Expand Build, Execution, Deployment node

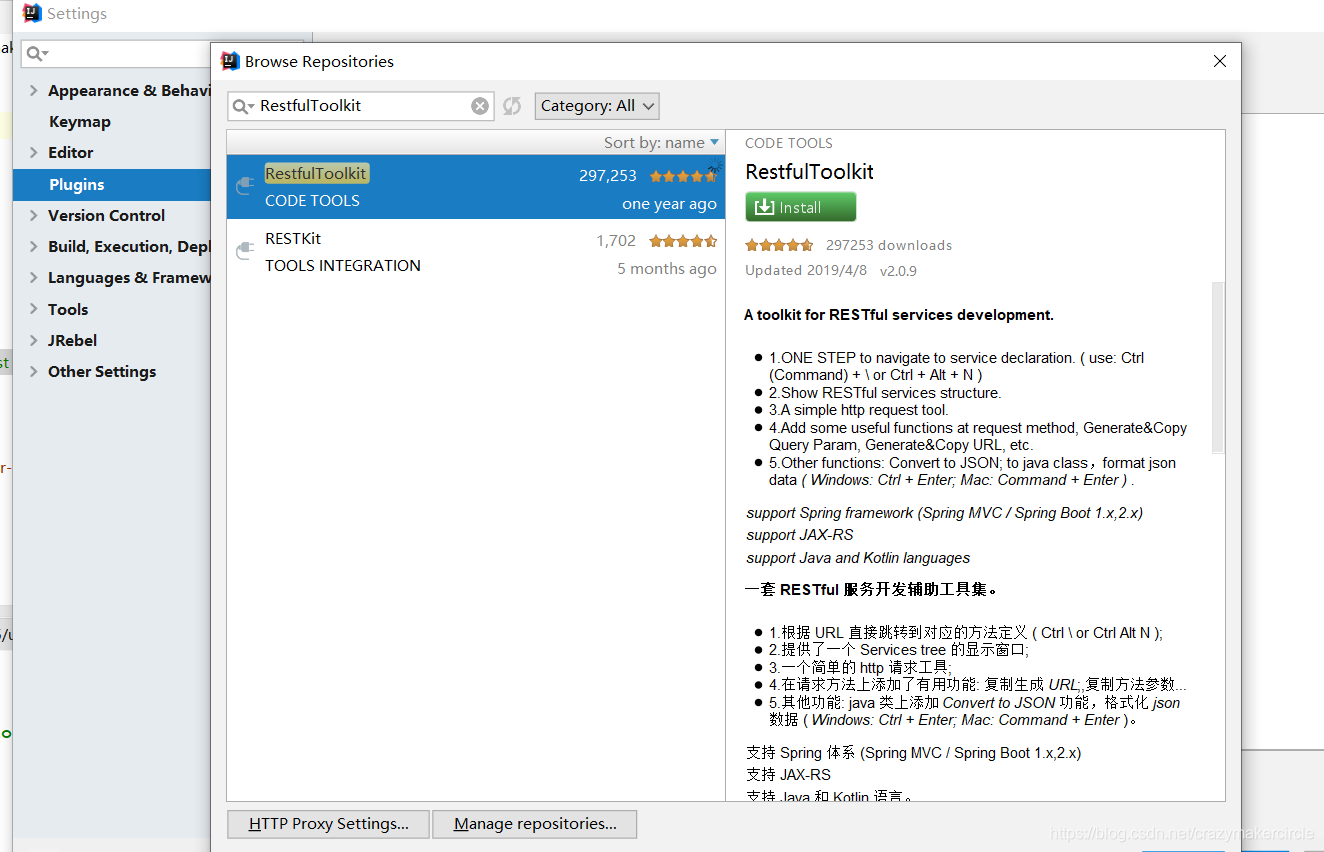click(x=33, y=246)
